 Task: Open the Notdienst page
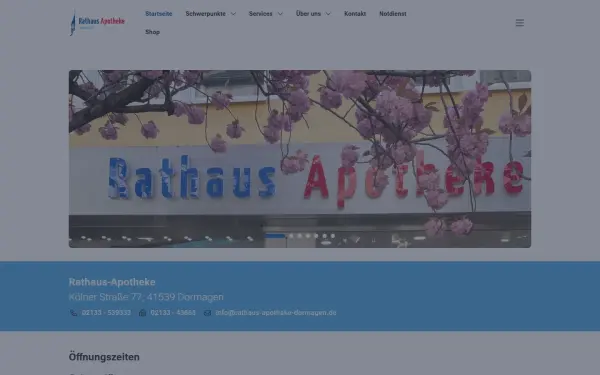[393, 14]
